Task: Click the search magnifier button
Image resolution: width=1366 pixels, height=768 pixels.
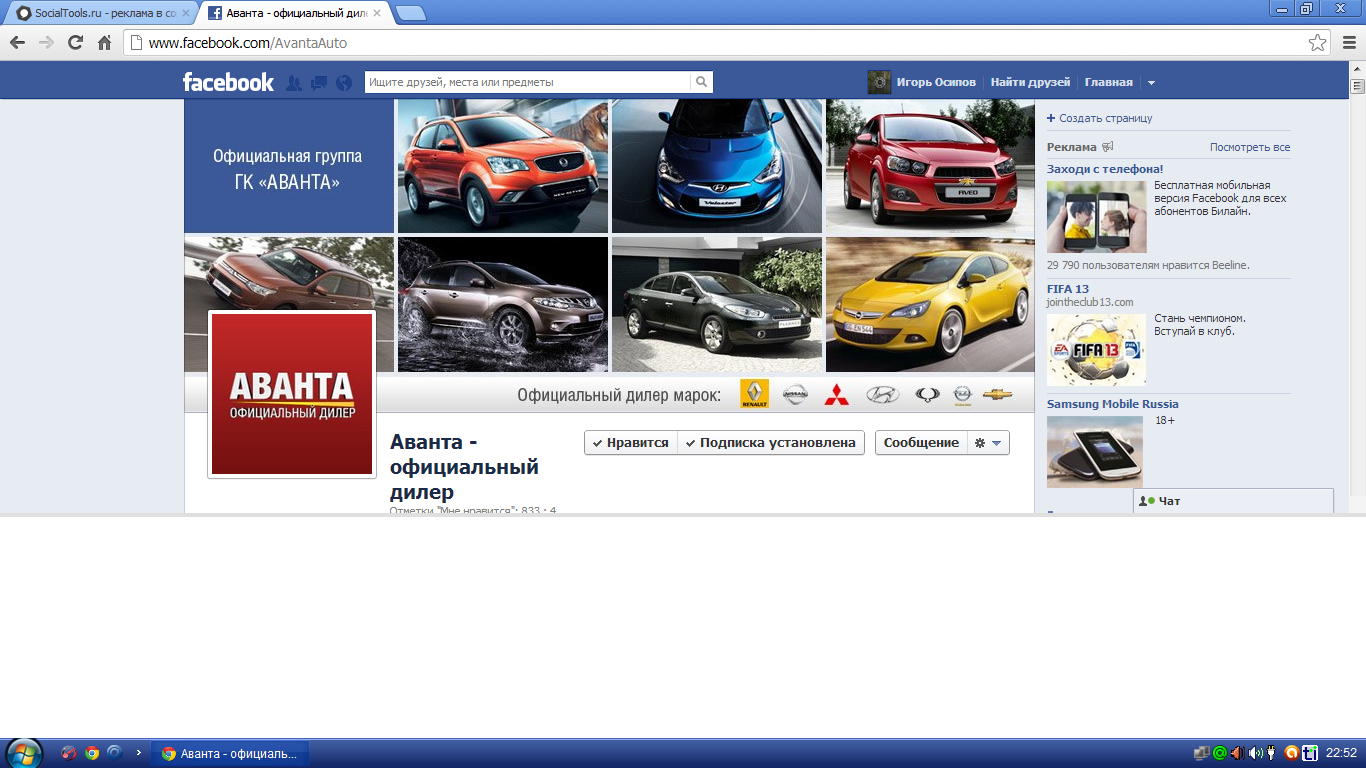Action: click(x=702, y=82)
